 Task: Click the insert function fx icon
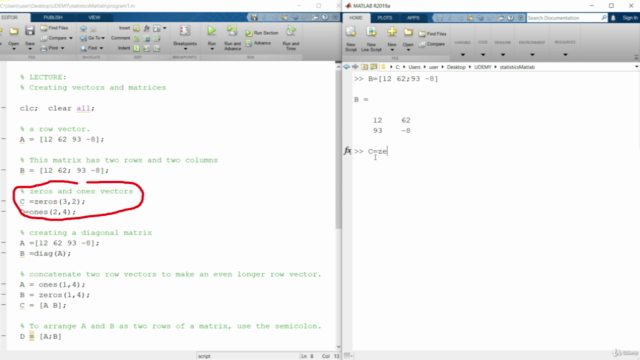pos(147,28)
